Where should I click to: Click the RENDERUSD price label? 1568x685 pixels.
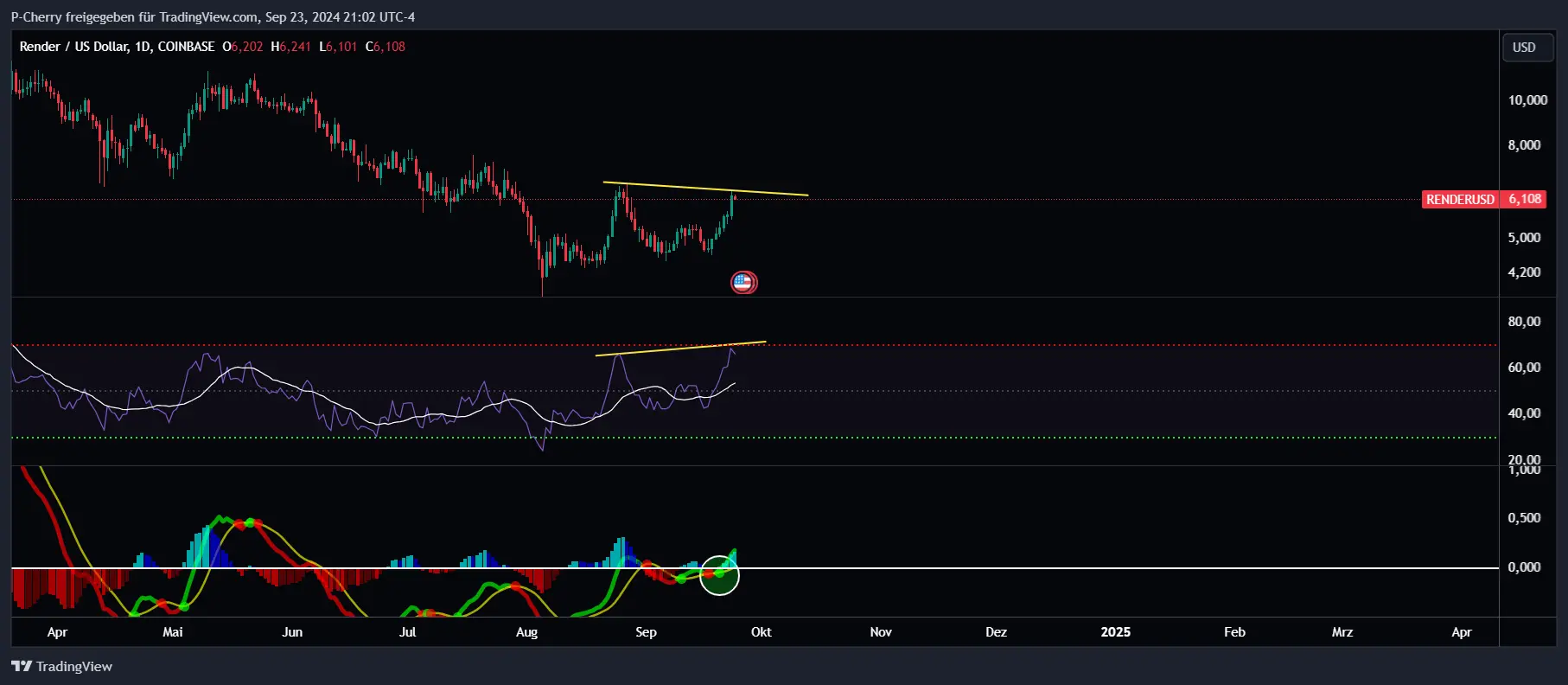pos(1460,200)
